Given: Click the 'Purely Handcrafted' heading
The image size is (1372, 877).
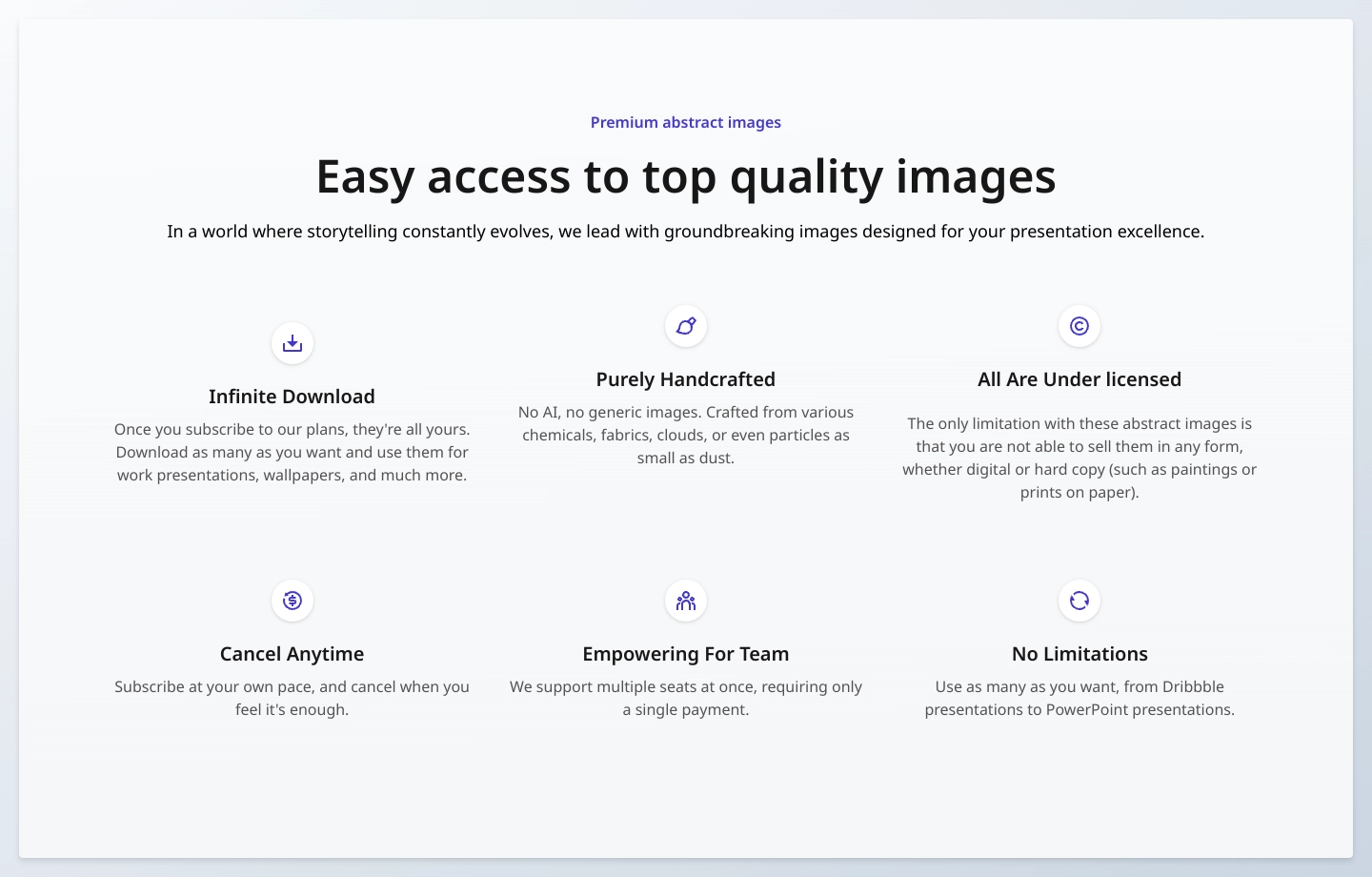Looking at the screenshot, I should tap(686, 379).
